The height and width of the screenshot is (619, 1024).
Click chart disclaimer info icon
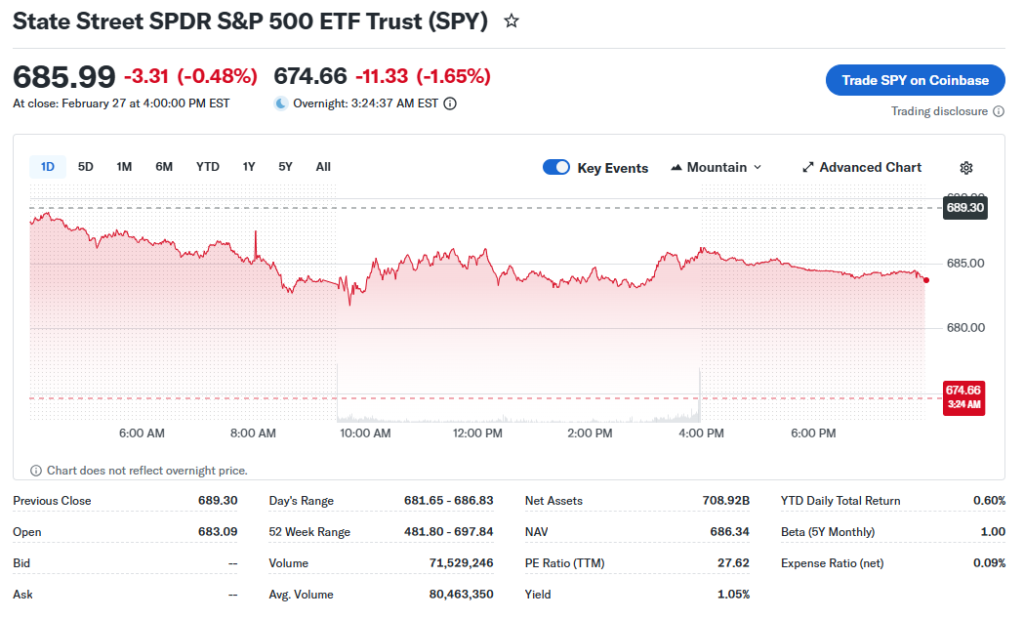tap(36, 470)
